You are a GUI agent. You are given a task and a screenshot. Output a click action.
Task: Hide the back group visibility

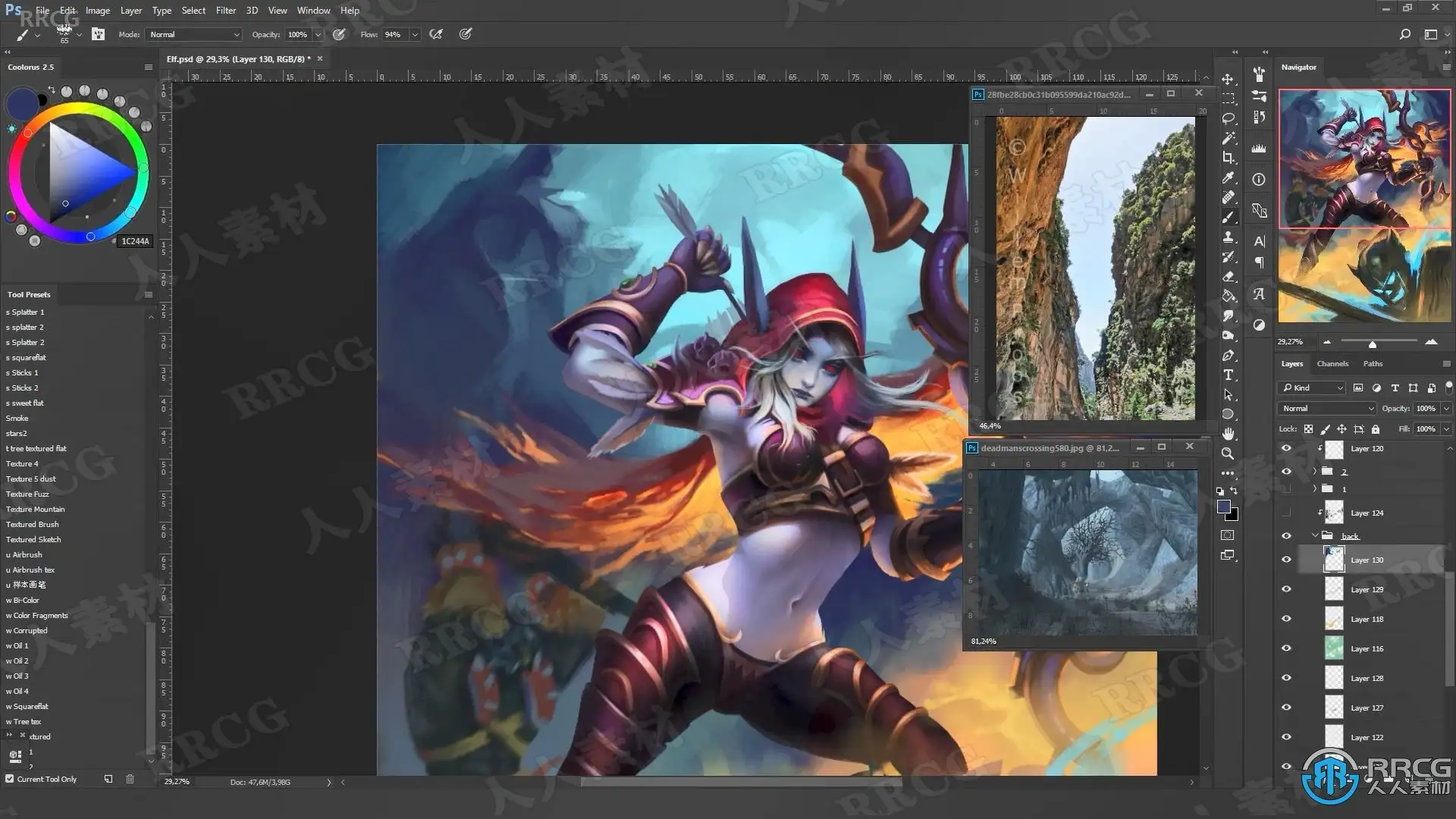[1286, 535]
